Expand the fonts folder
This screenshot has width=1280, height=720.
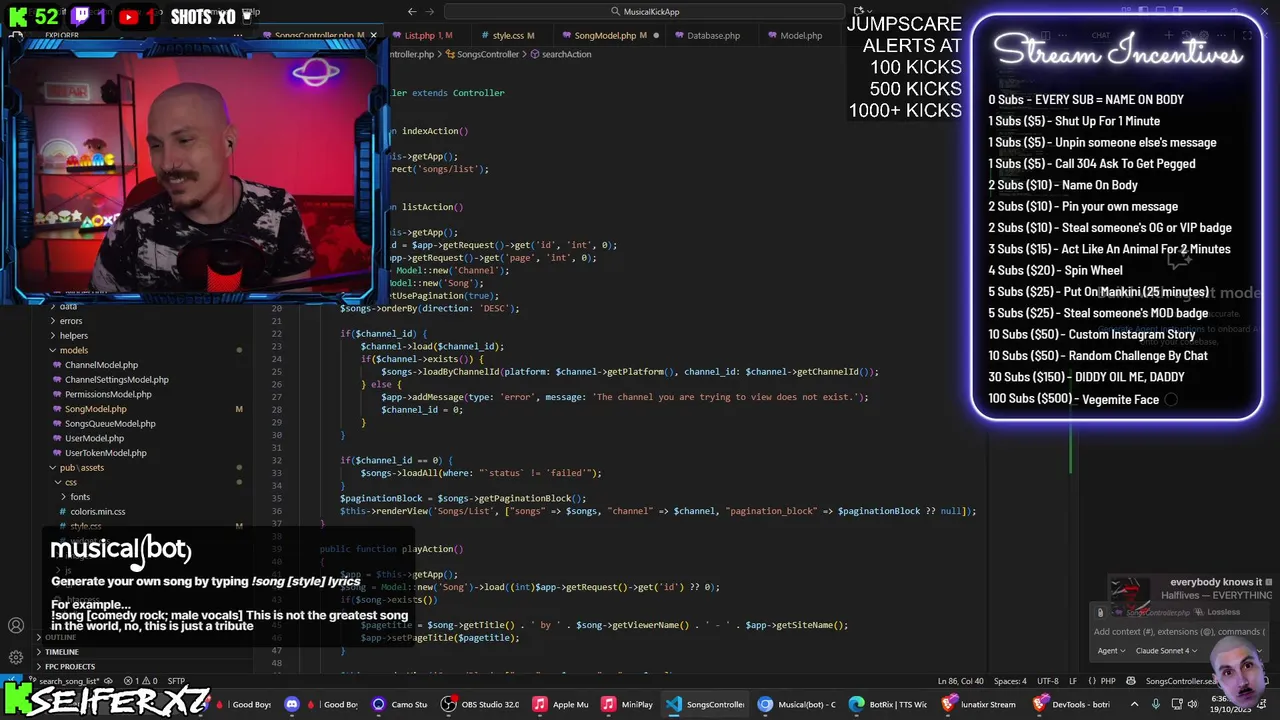click(80, 497)
